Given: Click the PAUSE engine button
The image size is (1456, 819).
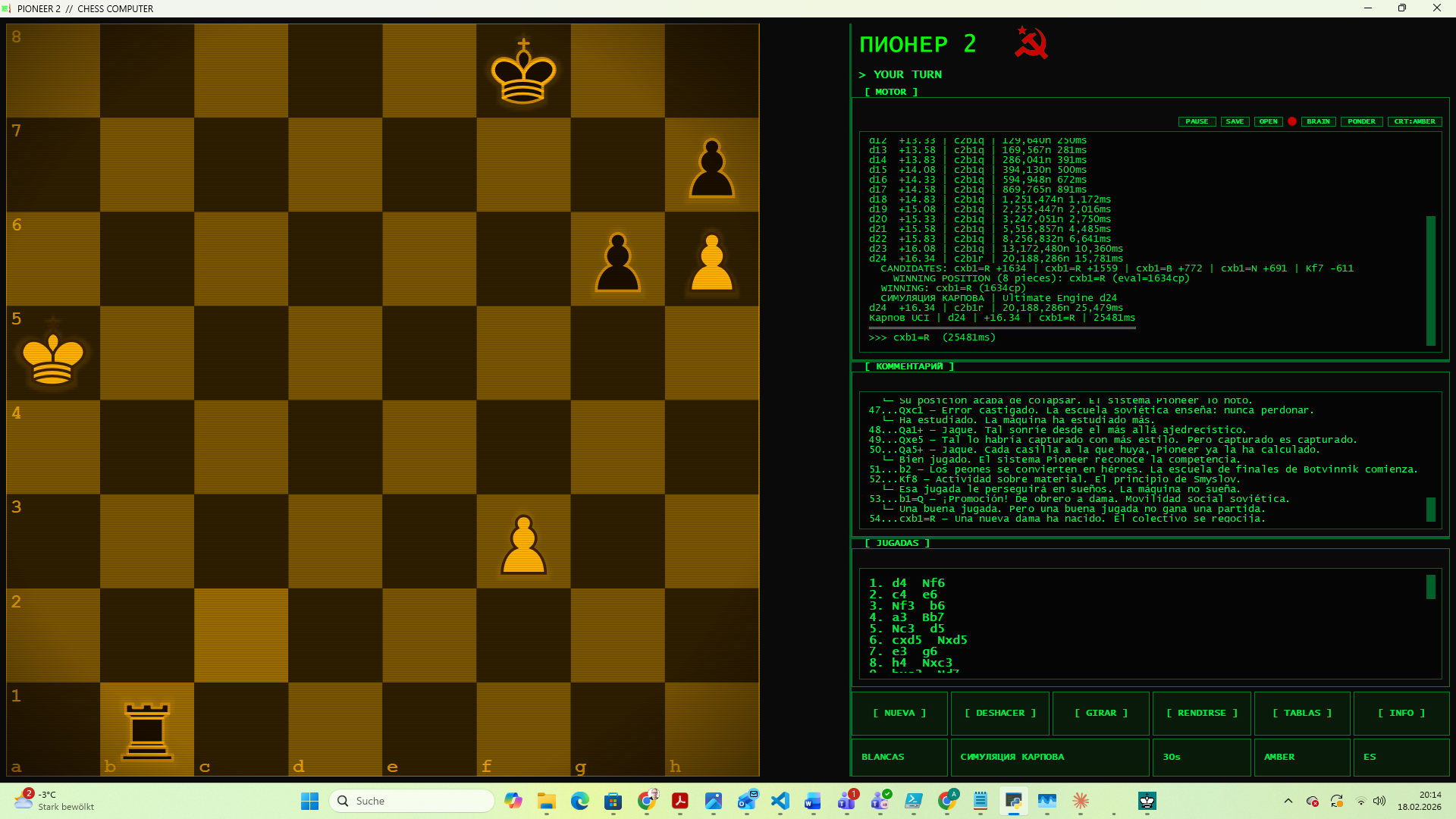Looking at the screenshot, I should click(1197, 121).
